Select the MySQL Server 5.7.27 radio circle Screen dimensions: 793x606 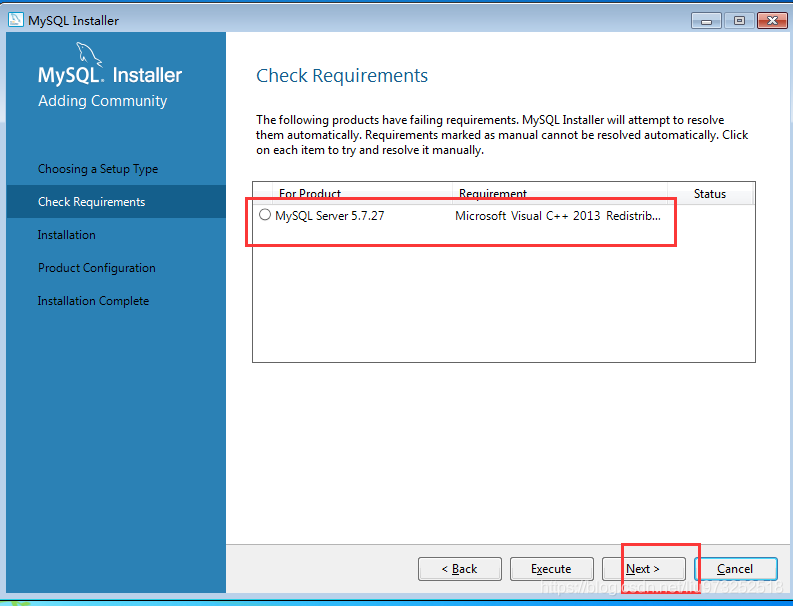tap(265, 214)
